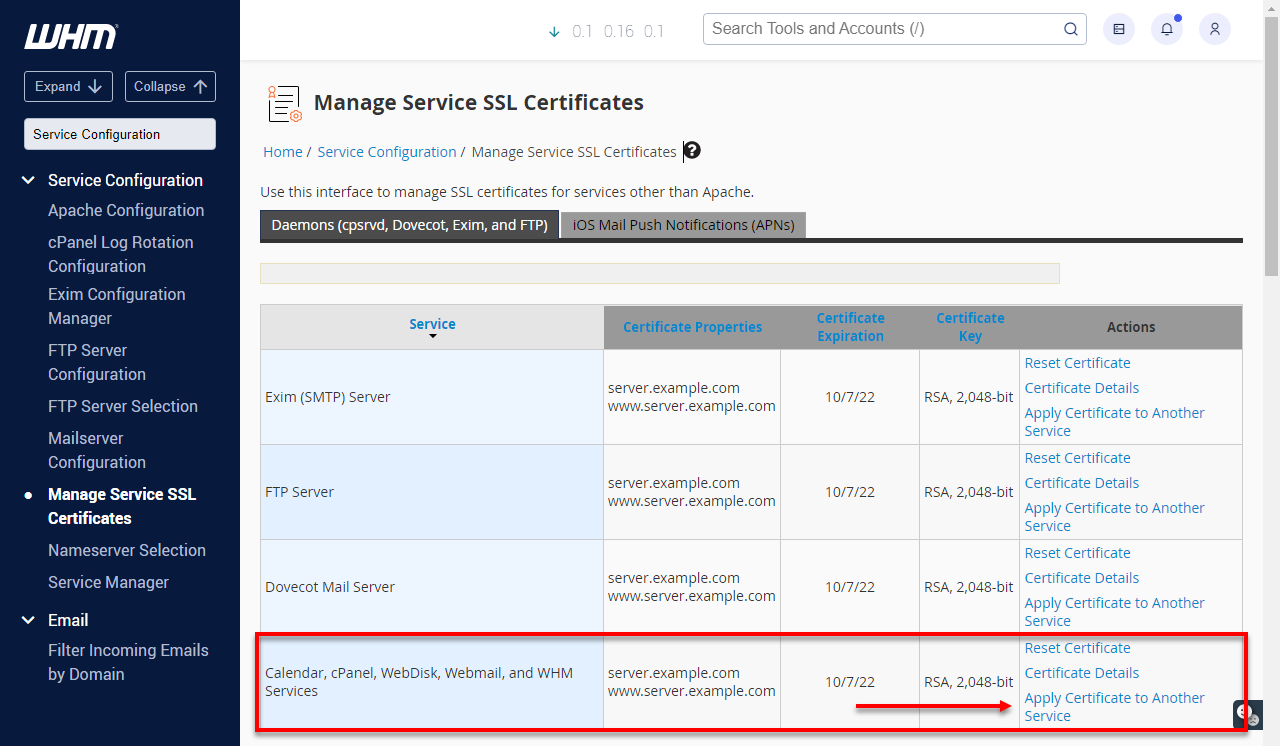Screen dimensions: 1280x746
Task: Open notifications via the bell icon
Action: 1166,29
